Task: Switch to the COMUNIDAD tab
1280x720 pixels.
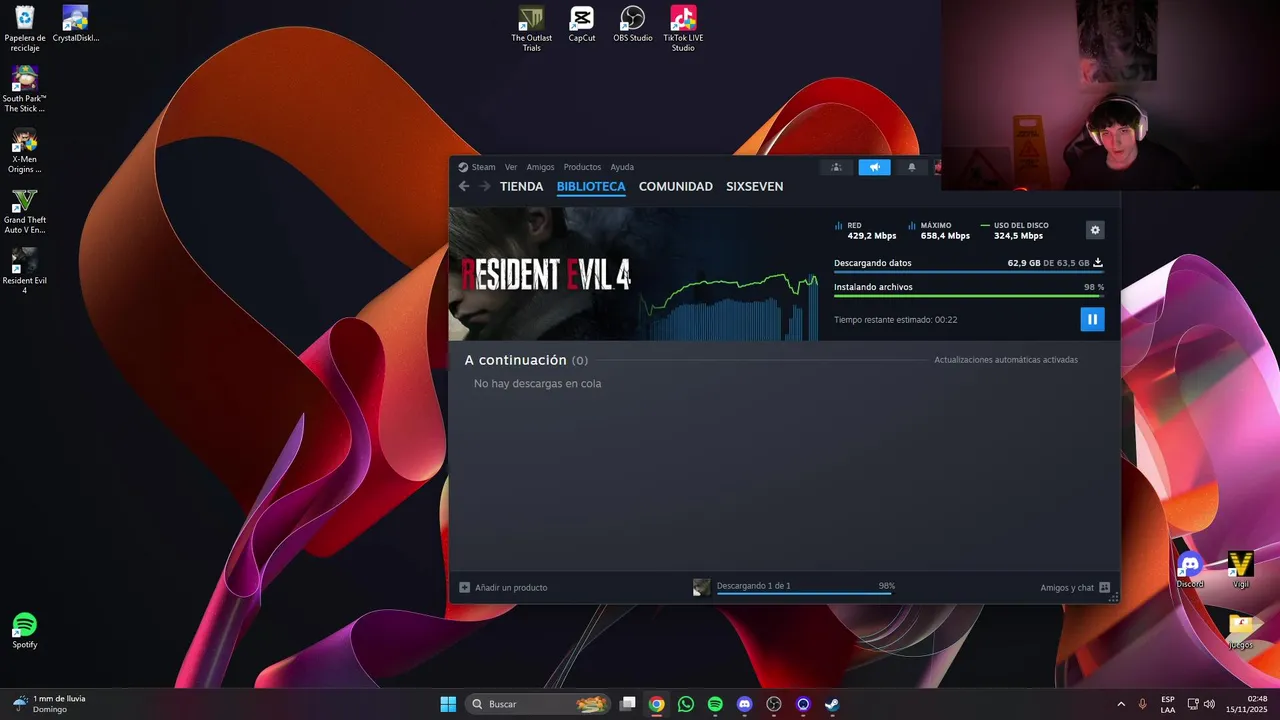Action: [676, 187]
